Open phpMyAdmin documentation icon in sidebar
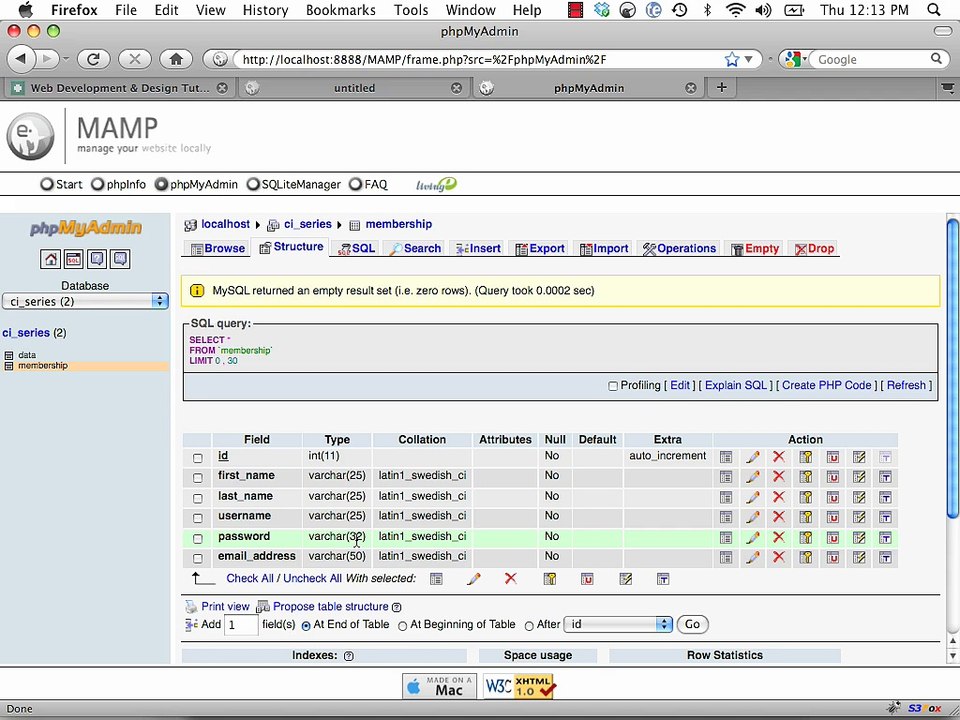960x720 pixels. pos(97,259)
